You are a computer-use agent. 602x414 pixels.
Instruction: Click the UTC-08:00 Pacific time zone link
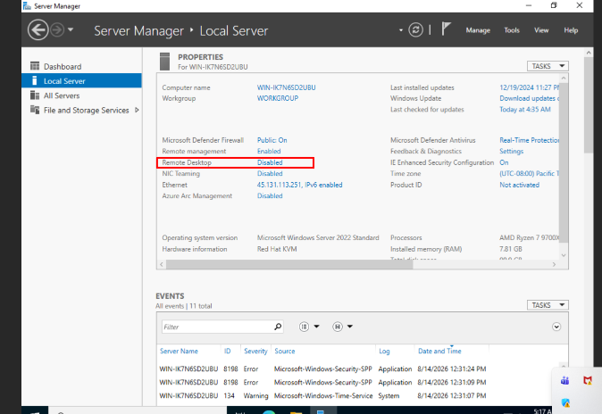(529, 174)
